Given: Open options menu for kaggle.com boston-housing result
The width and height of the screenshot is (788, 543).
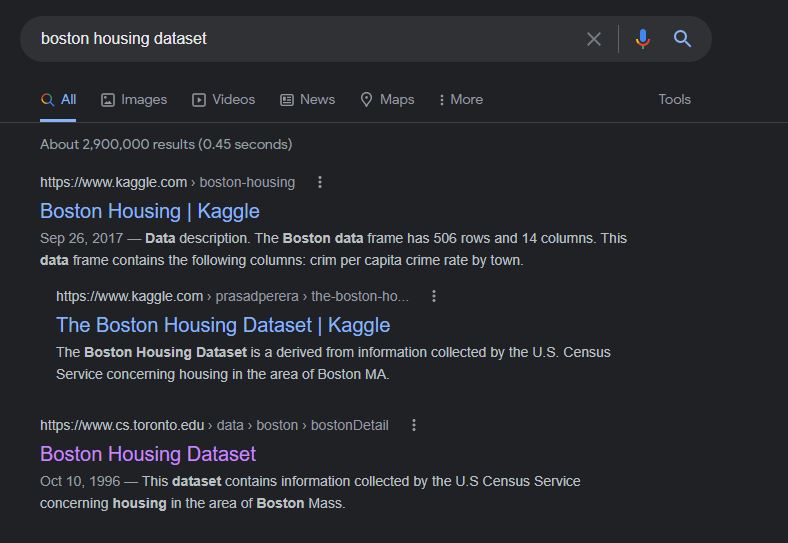Looking at the screenshot, I should [x=320, y=182].
